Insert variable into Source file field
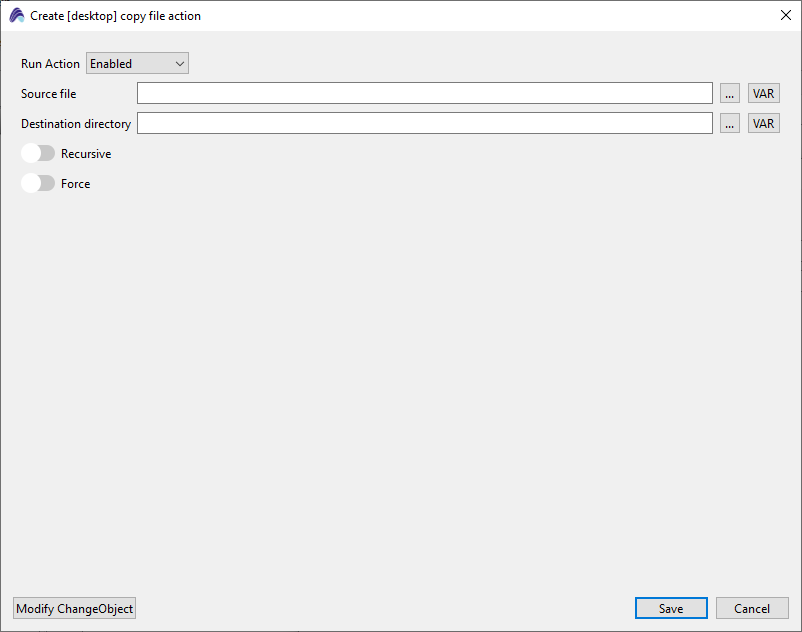Image resolution: width=802 pixels, height=632 pixels. 763,94
